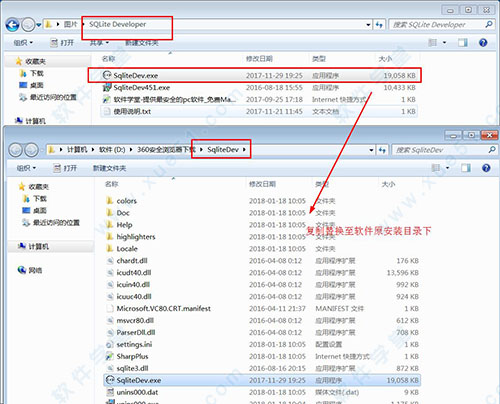
Task: Click Back arrow in SqliteDev window
Action: click(x=15, y=150)
